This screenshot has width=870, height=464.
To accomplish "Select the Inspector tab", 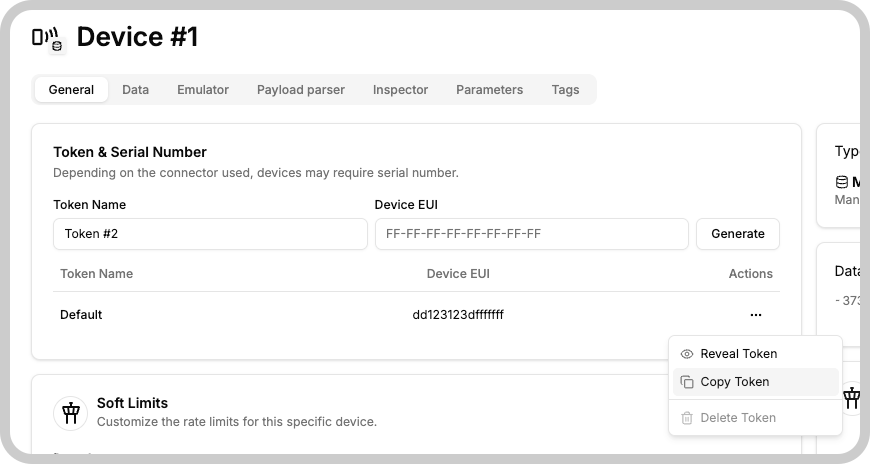I will click(x=400, y=89).
